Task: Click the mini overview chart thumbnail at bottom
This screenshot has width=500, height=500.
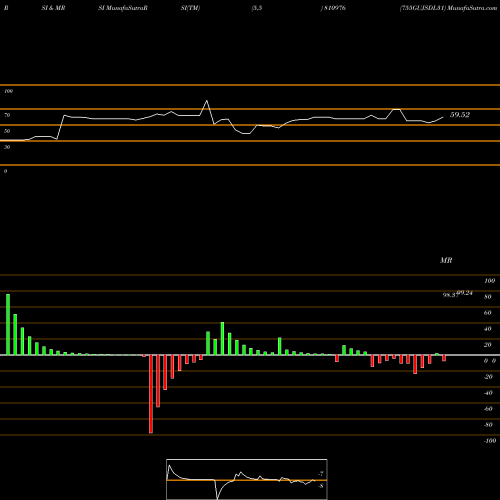Action: point(247,479)
